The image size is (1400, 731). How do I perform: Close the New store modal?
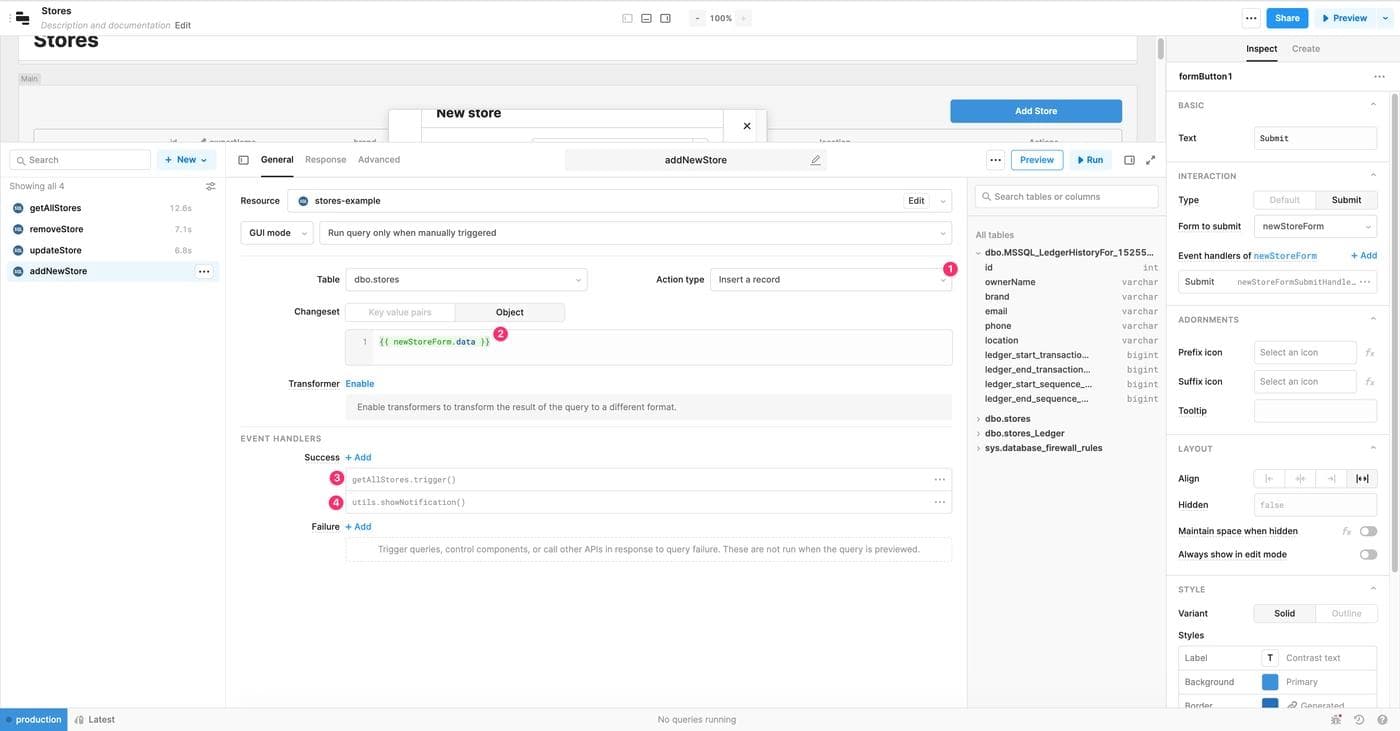pyautogui.click(x=746, y=126)
